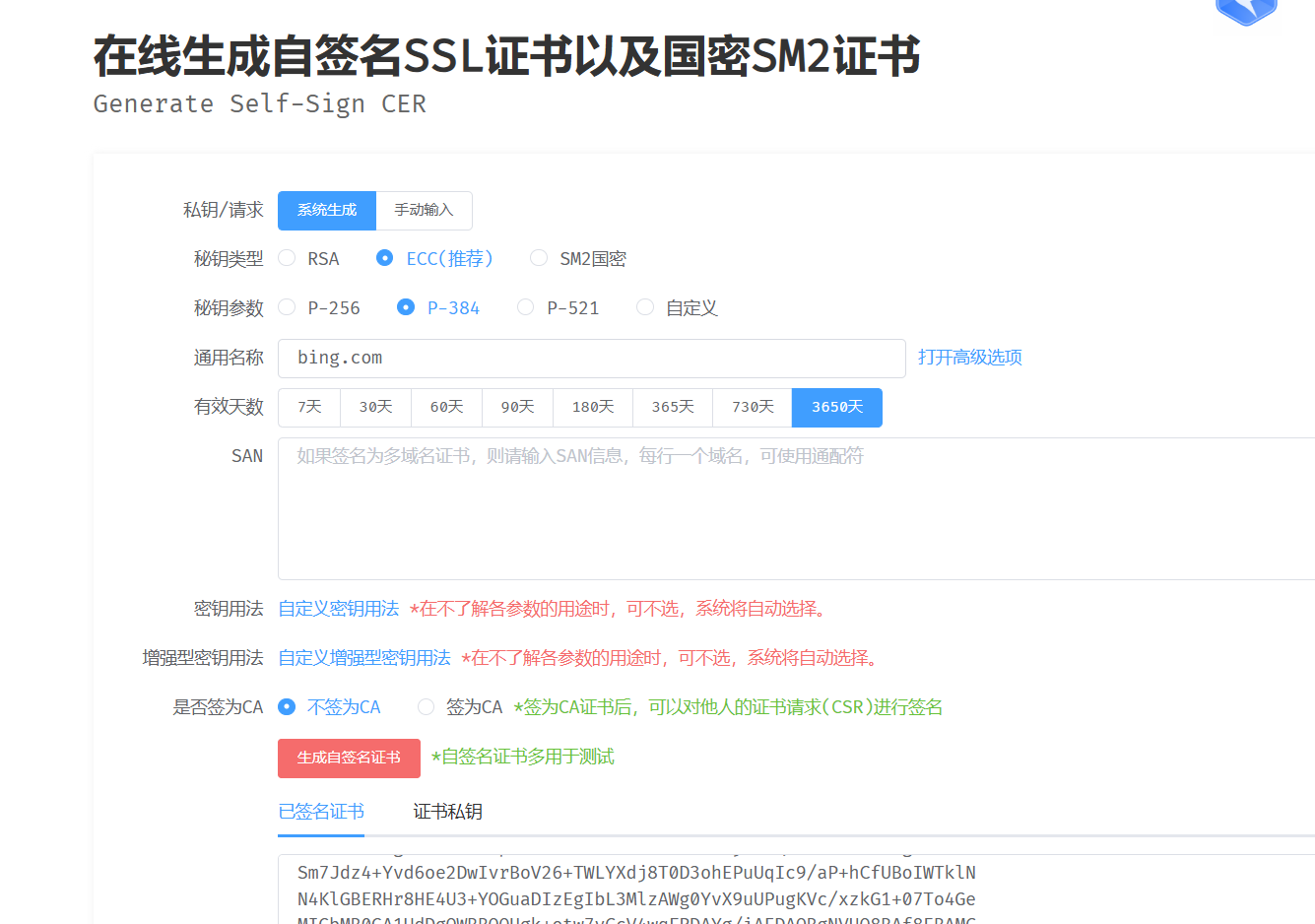Set validity to 180天
Viewport: 1315px width, 924px height.
click(x=593, y=408)
